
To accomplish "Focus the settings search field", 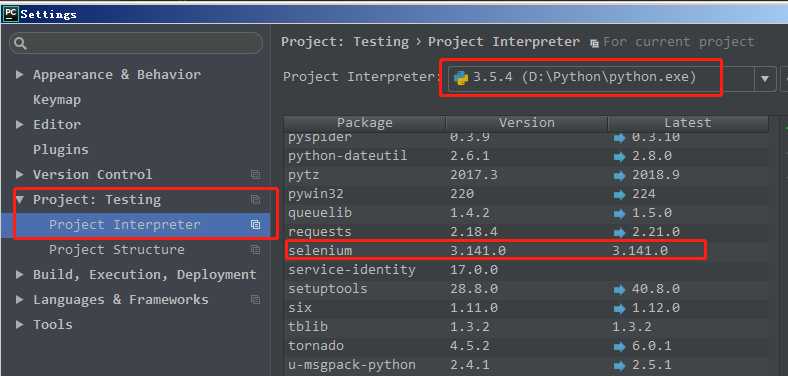I will point(136,44).
